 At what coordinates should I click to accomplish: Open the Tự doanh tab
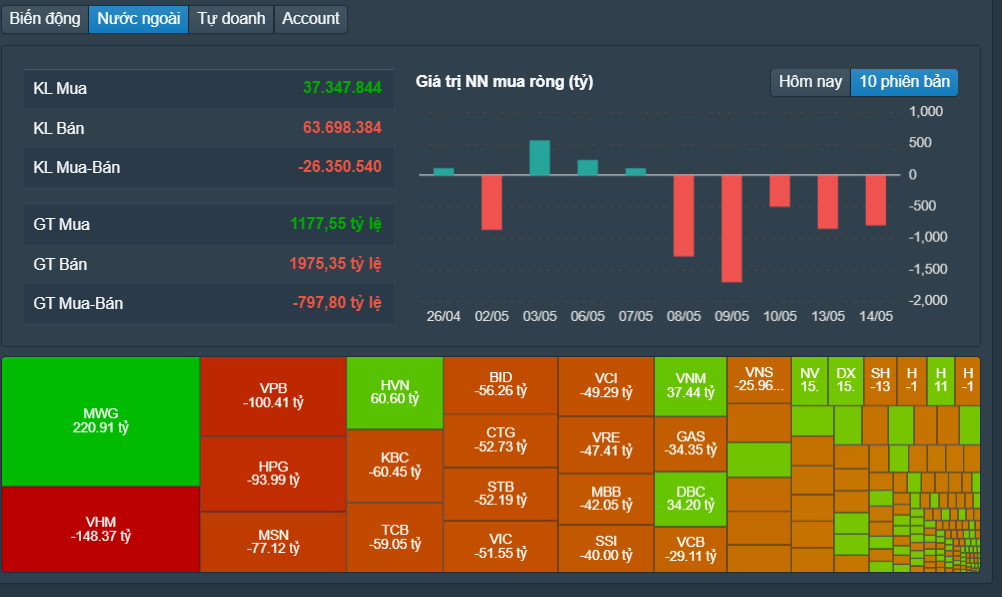[231, 19]
